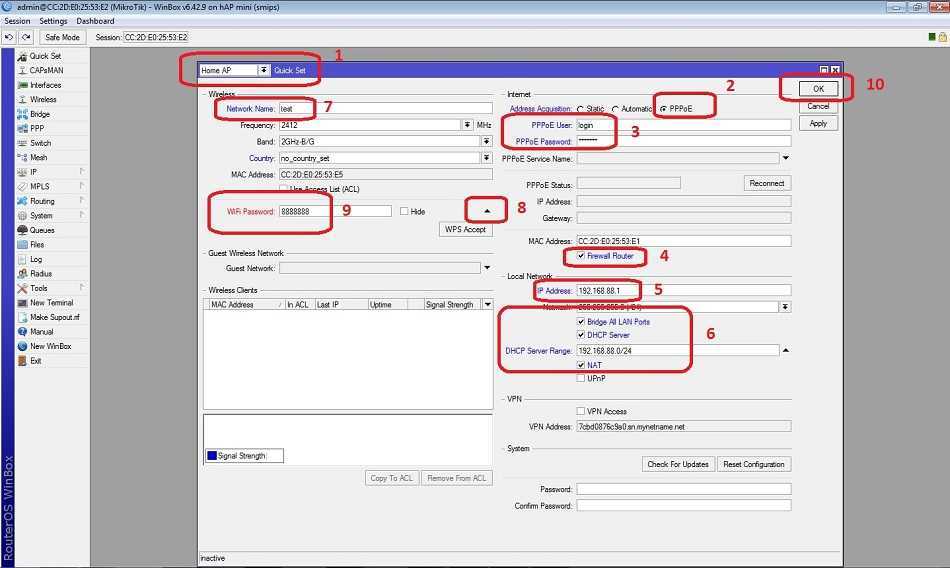This screenshot has width=950, height=568.
Task: Click the WiFi Password field
Action: tap(335, 212)
